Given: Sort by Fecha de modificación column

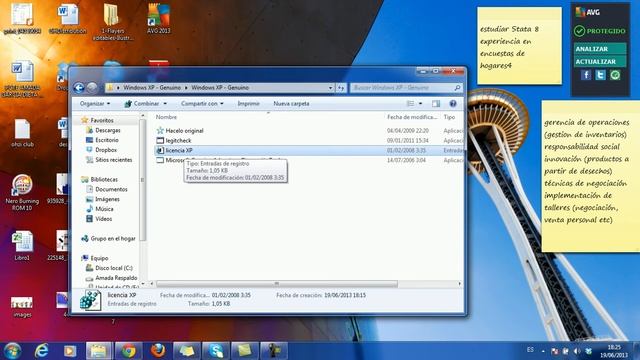Looking at the screenshot, I should point(412,117).
